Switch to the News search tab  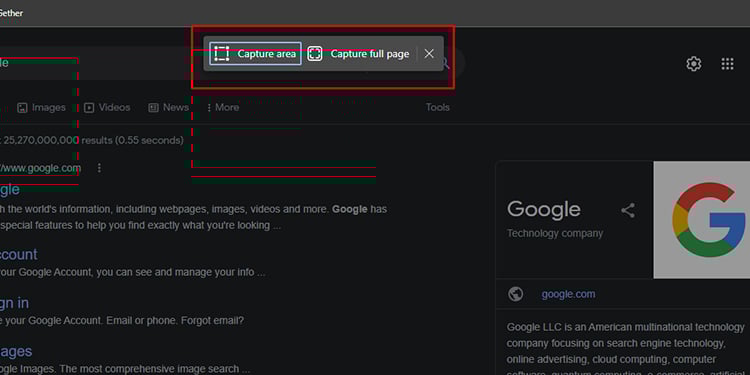click(x=168, y=108)
